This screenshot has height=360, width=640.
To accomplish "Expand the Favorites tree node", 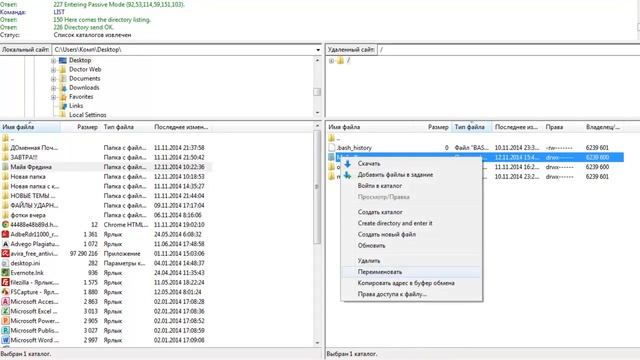I will point(53,97).
